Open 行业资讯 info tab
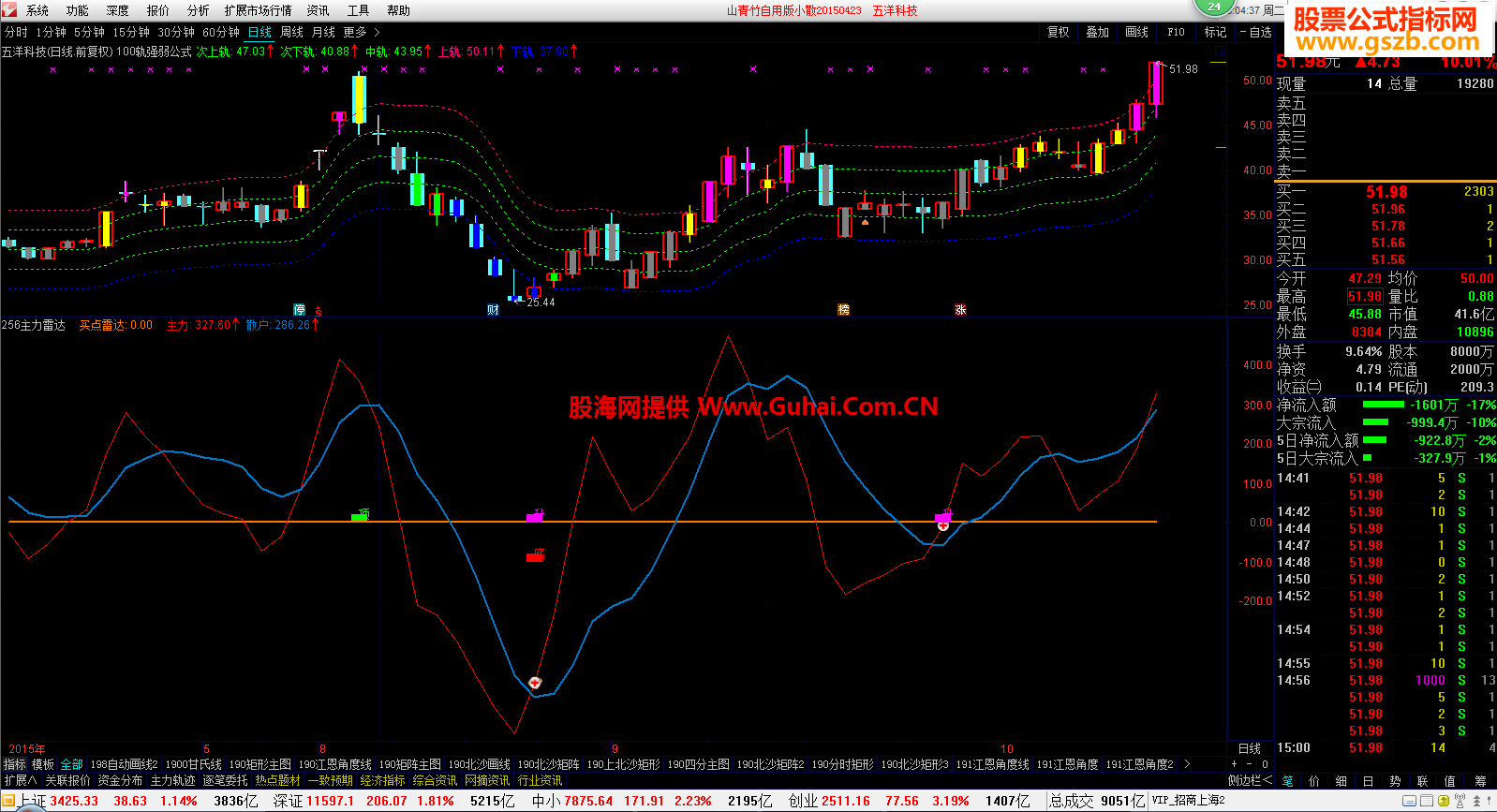Screen dimensions: 1497x812 540,780
